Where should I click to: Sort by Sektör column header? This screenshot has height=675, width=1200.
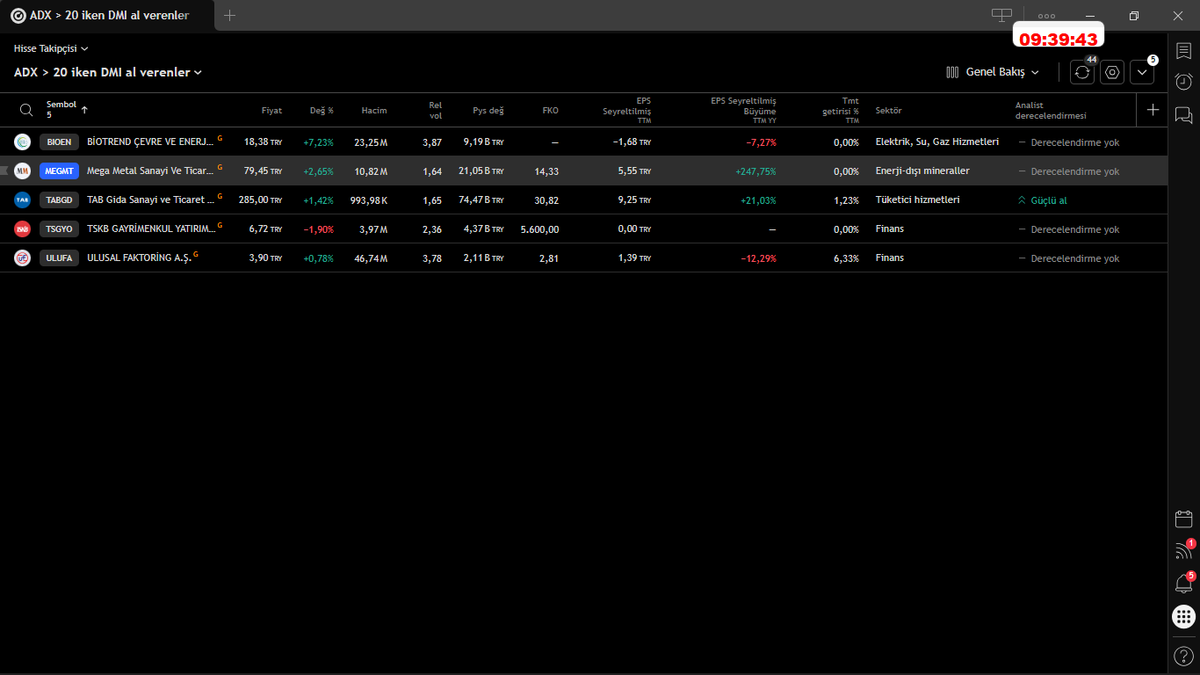[x=888, y=110]
